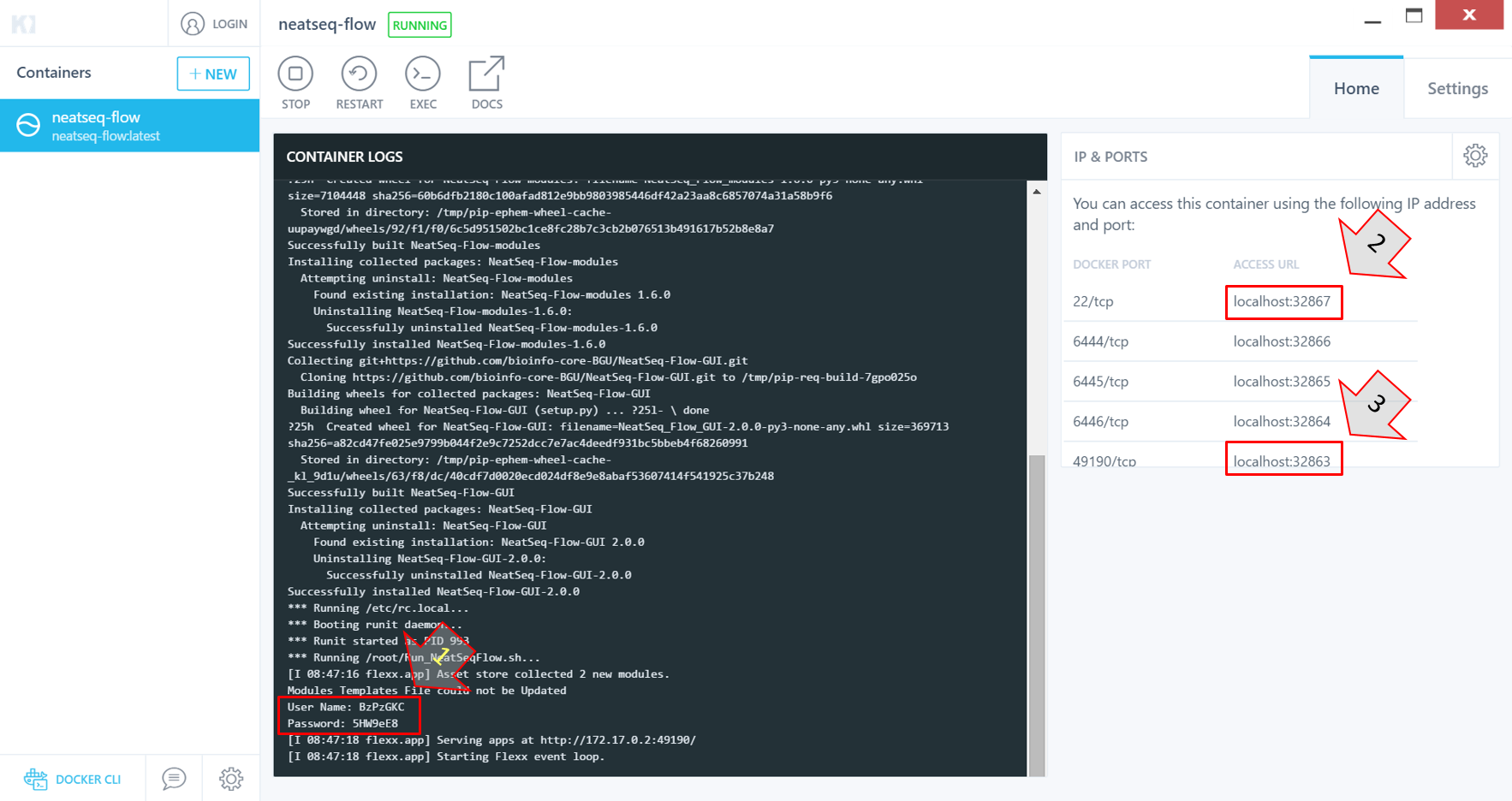Click the DOCKER PORT column header
This screenshot has width=1512, height=801.
tap(1111, 264)
